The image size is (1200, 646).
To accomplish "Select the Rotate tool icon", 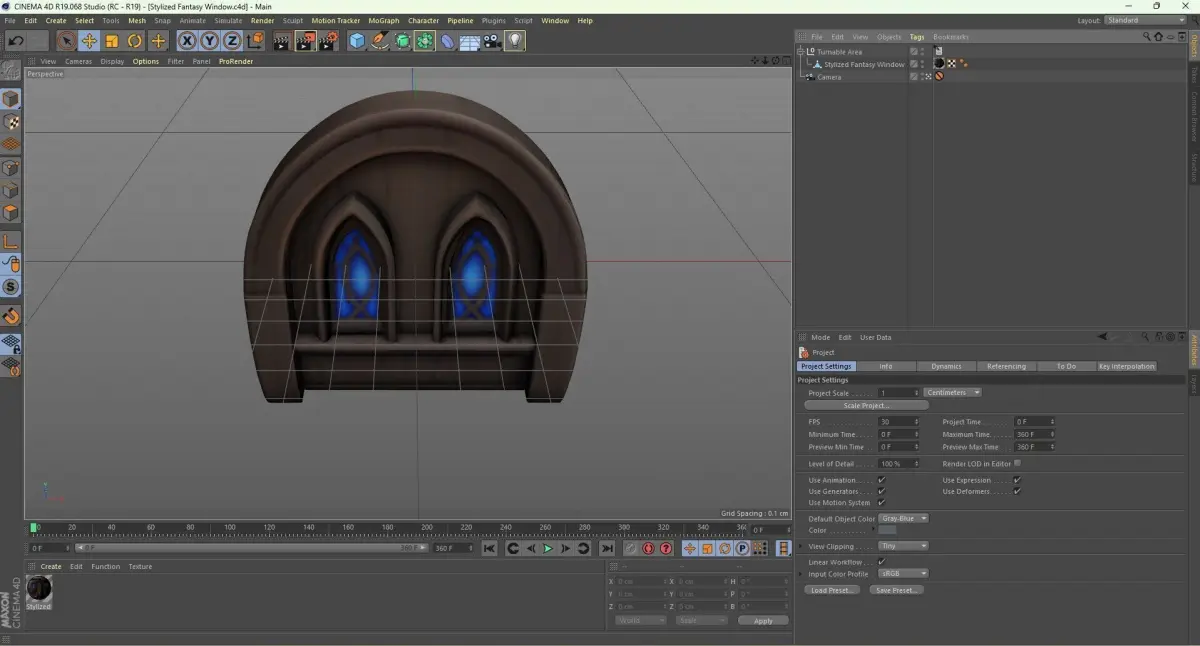I will [x=135, y=41].
